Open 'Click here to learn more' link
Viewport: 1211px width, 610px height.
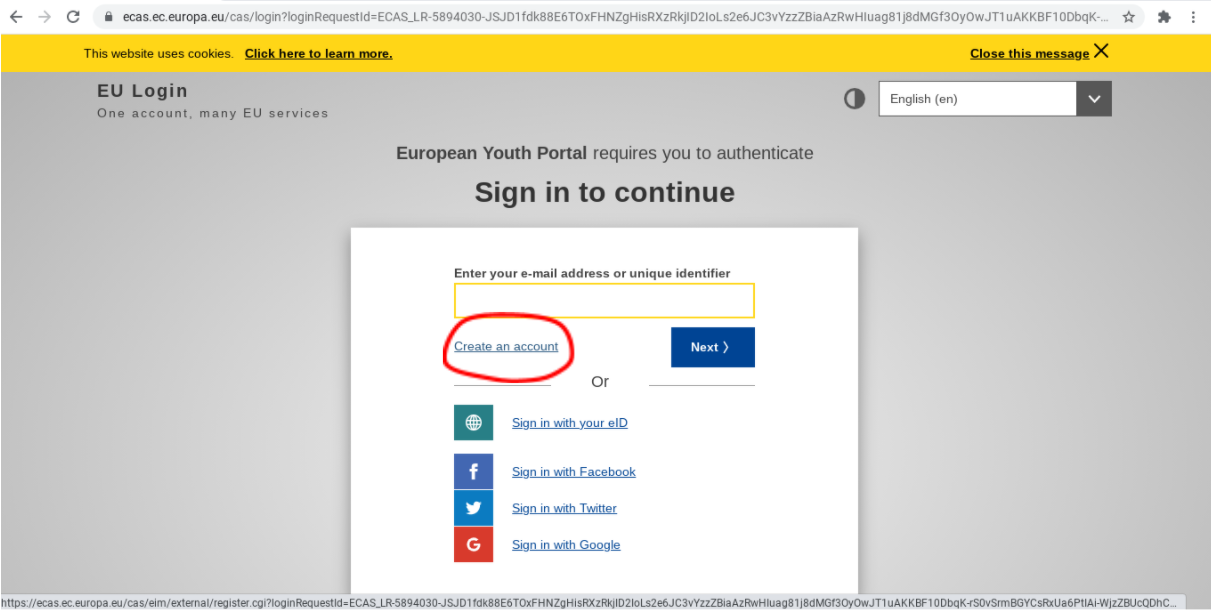(x=318, y=54)
